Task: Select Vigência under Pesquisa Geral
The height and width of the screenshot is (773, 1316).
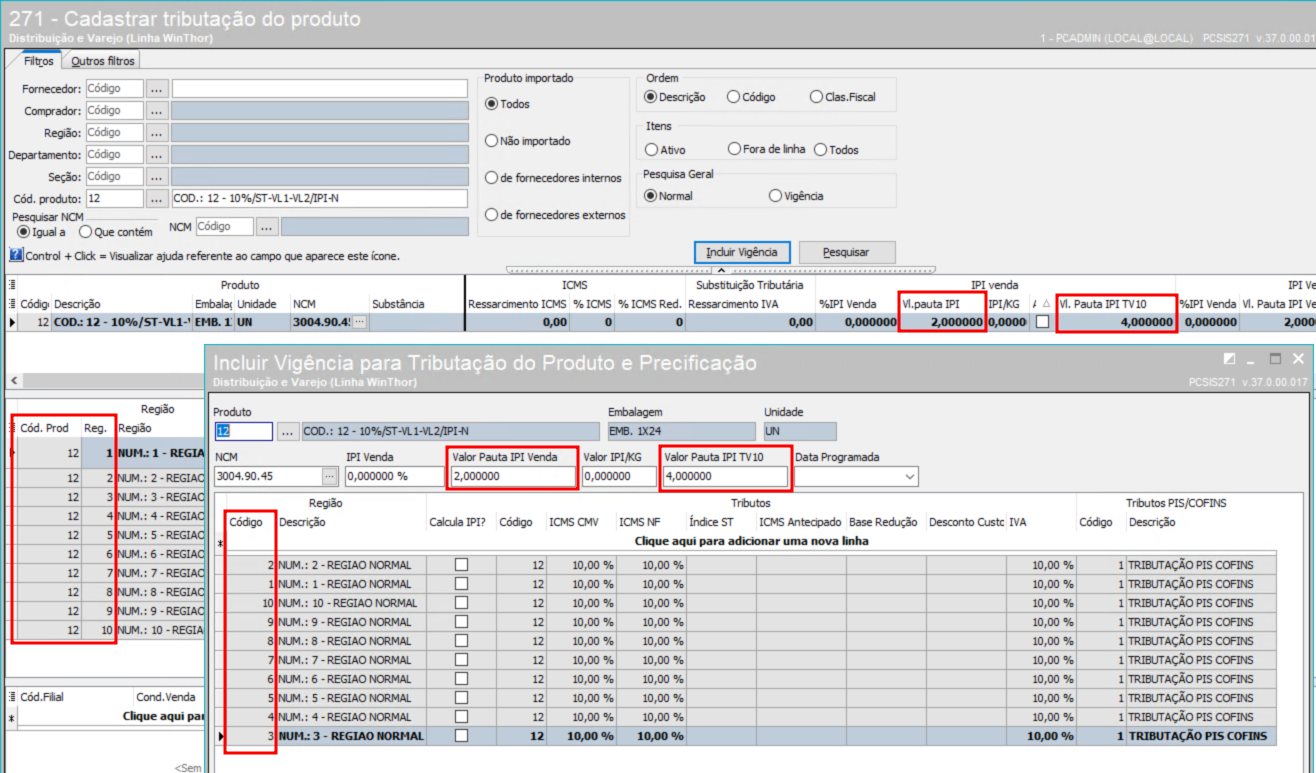Action: pyautogui.click(x=796, y=196)
